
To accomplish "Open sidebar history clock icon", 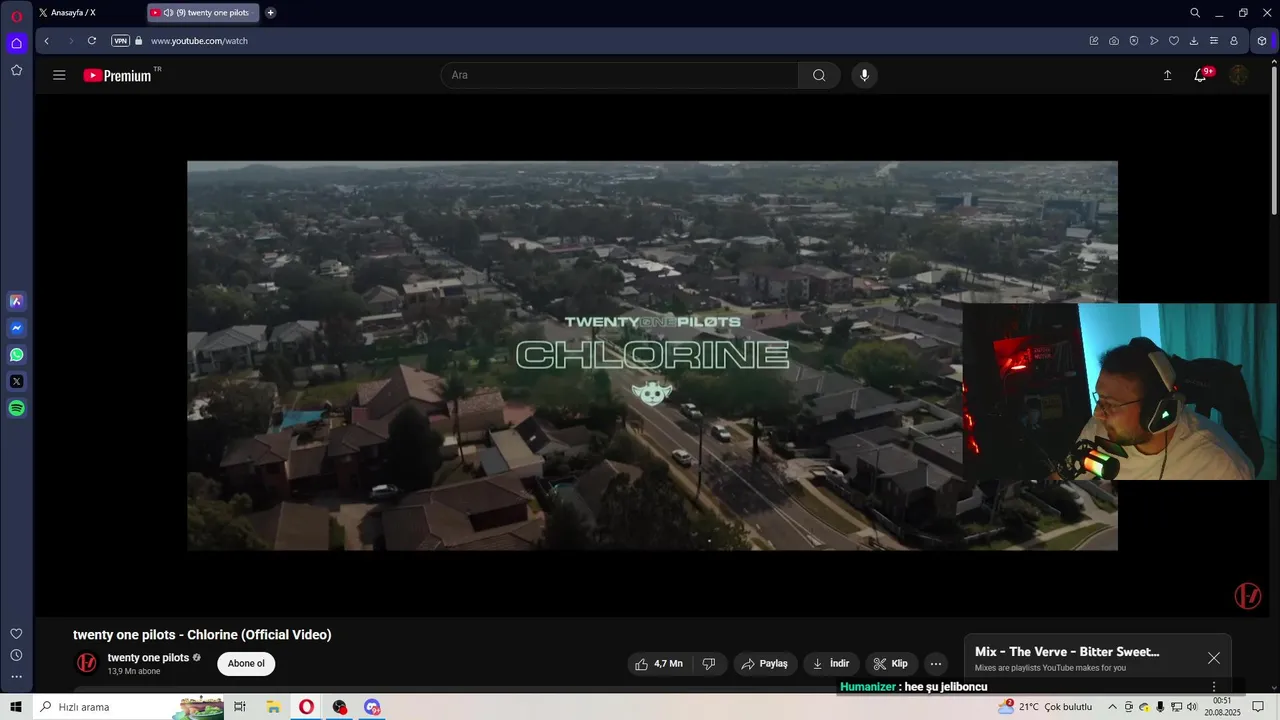I will coord(16,655).
